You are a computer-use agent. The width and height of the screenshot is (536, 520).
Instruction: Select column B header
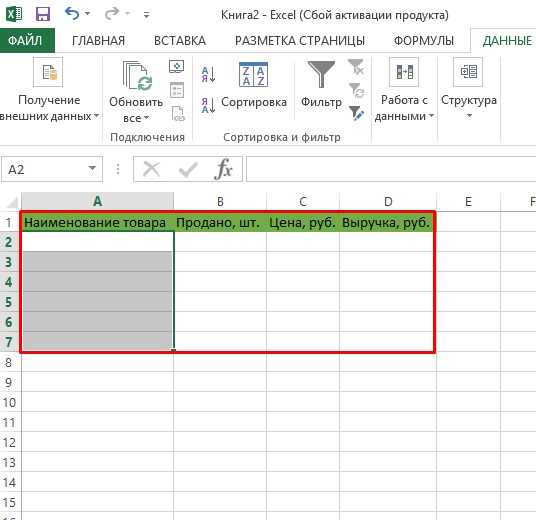coord(220,201)
